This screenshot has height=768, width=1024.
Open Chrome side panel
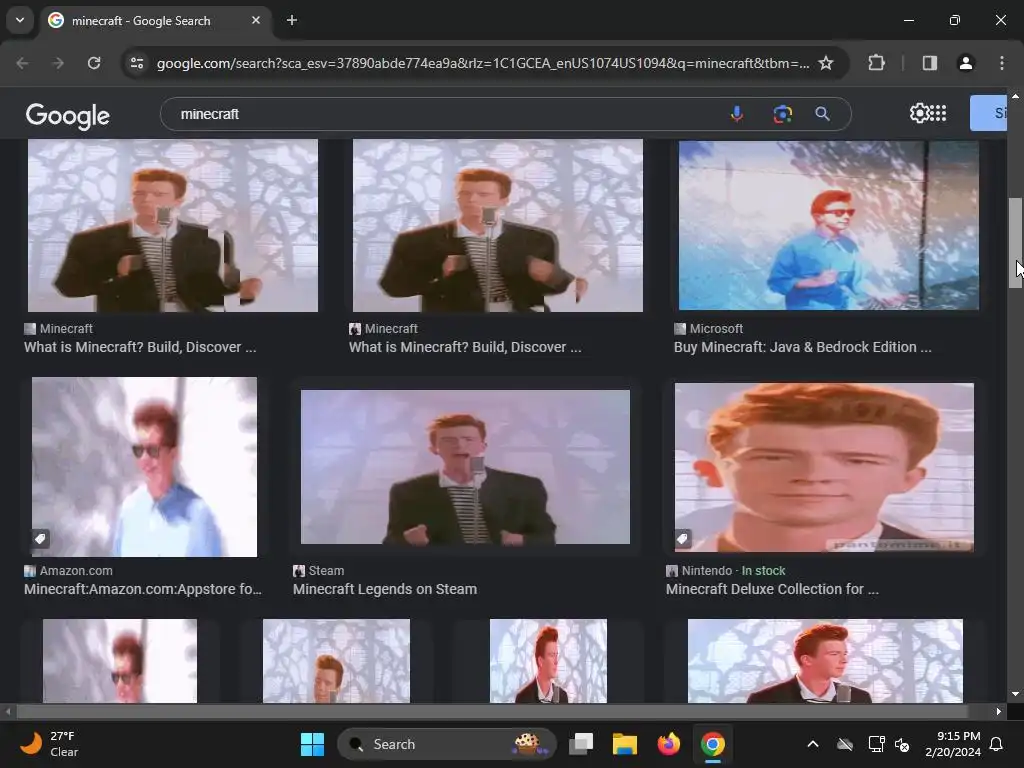930,63
